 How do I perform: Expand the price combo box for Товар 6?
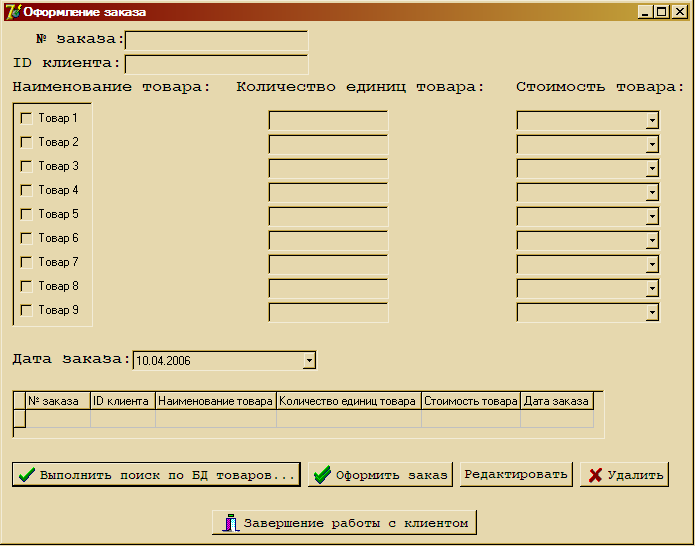pyautogui.click(x=652, y=240)
